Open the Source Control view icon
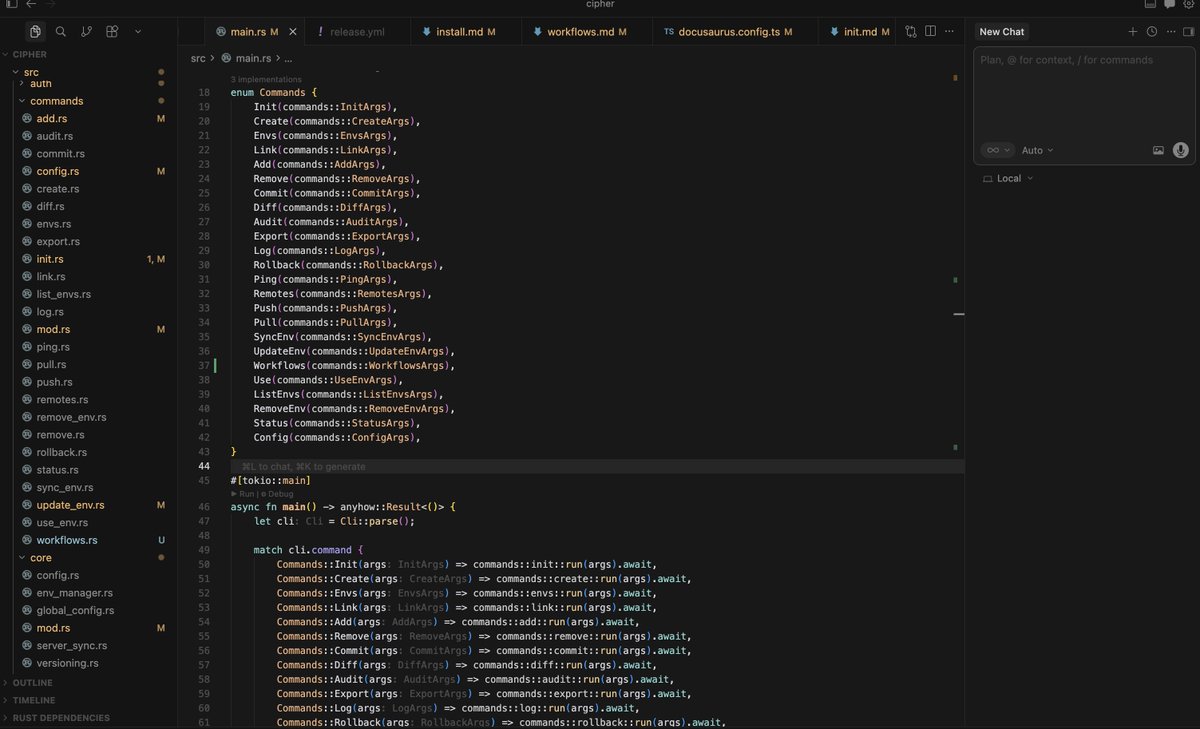1200x729 pixels. 87,32
